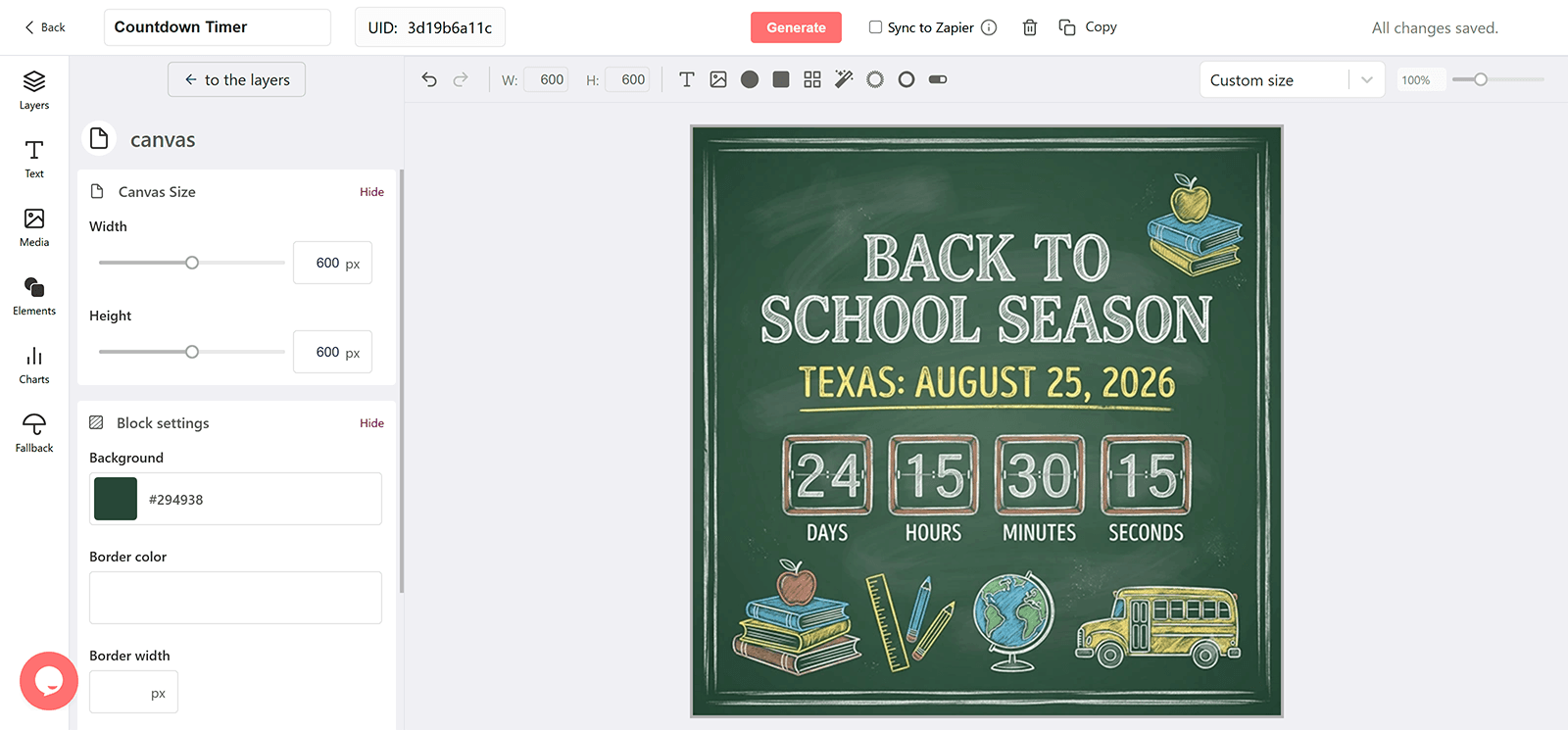Focus the toolbar W width field
The width and height of the screenshot is (1568, 730).
[x=546, y=79]
